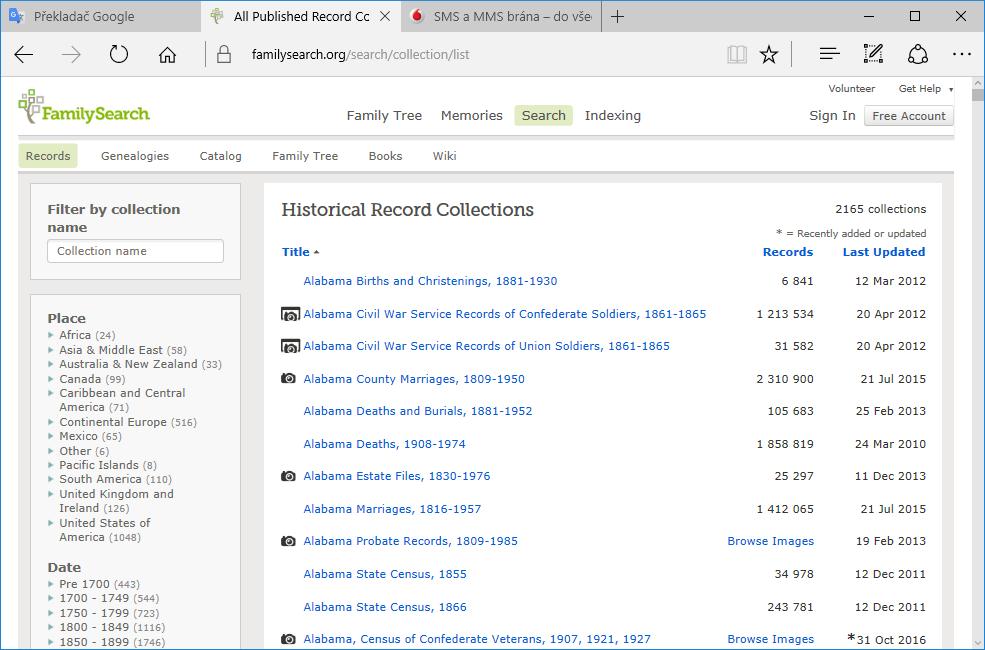Open the Get Help dropdown
This screenshot has height=650, width=985.
point(925,89)
